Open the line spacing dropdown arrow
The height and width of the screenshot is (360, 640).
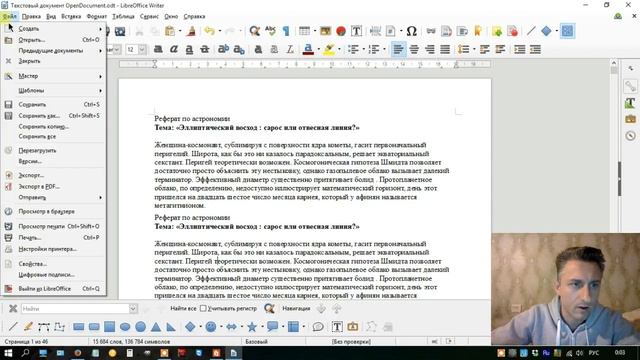(474, 49)
